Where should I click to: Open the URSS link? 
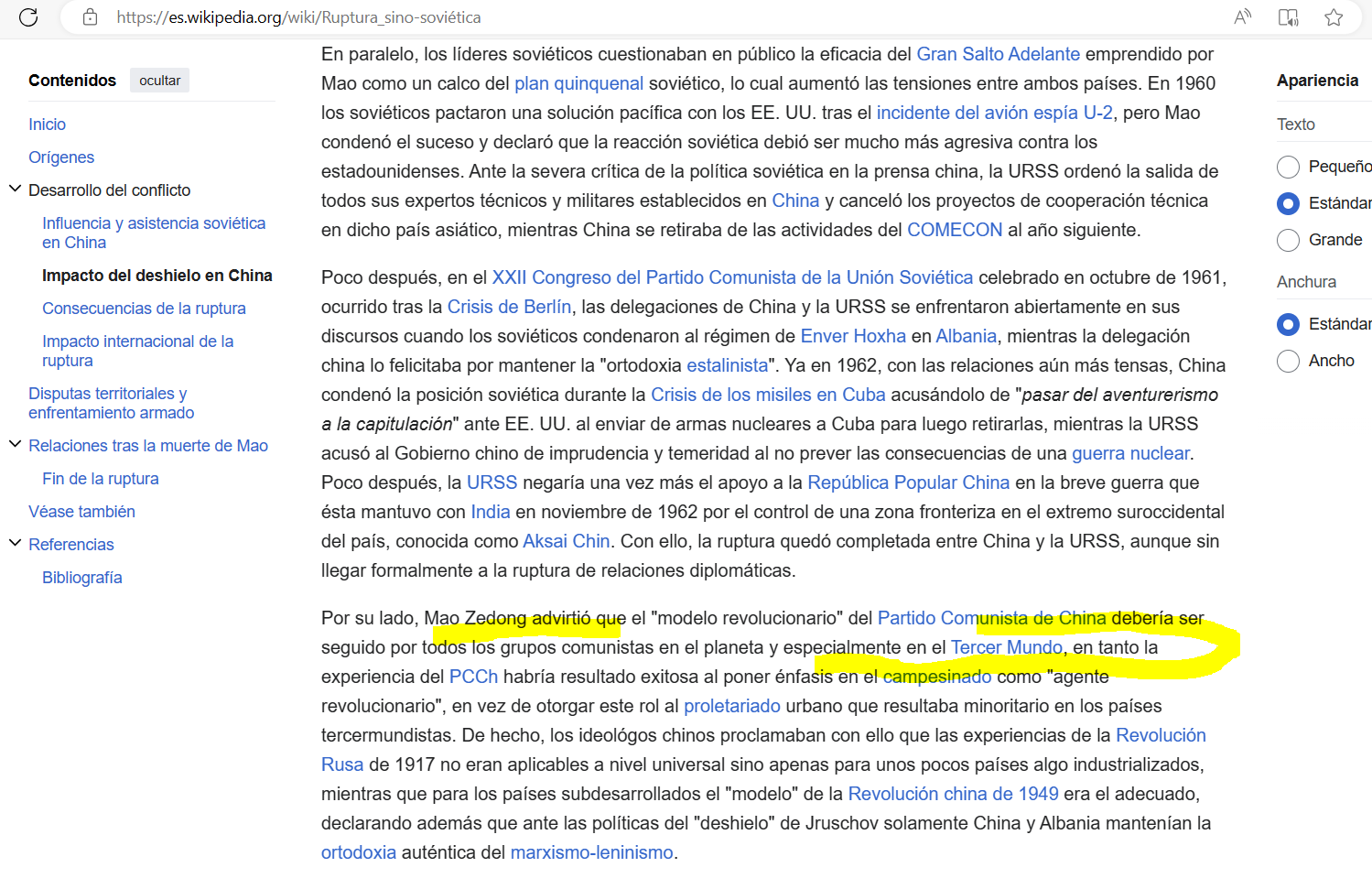click(492, 482)
